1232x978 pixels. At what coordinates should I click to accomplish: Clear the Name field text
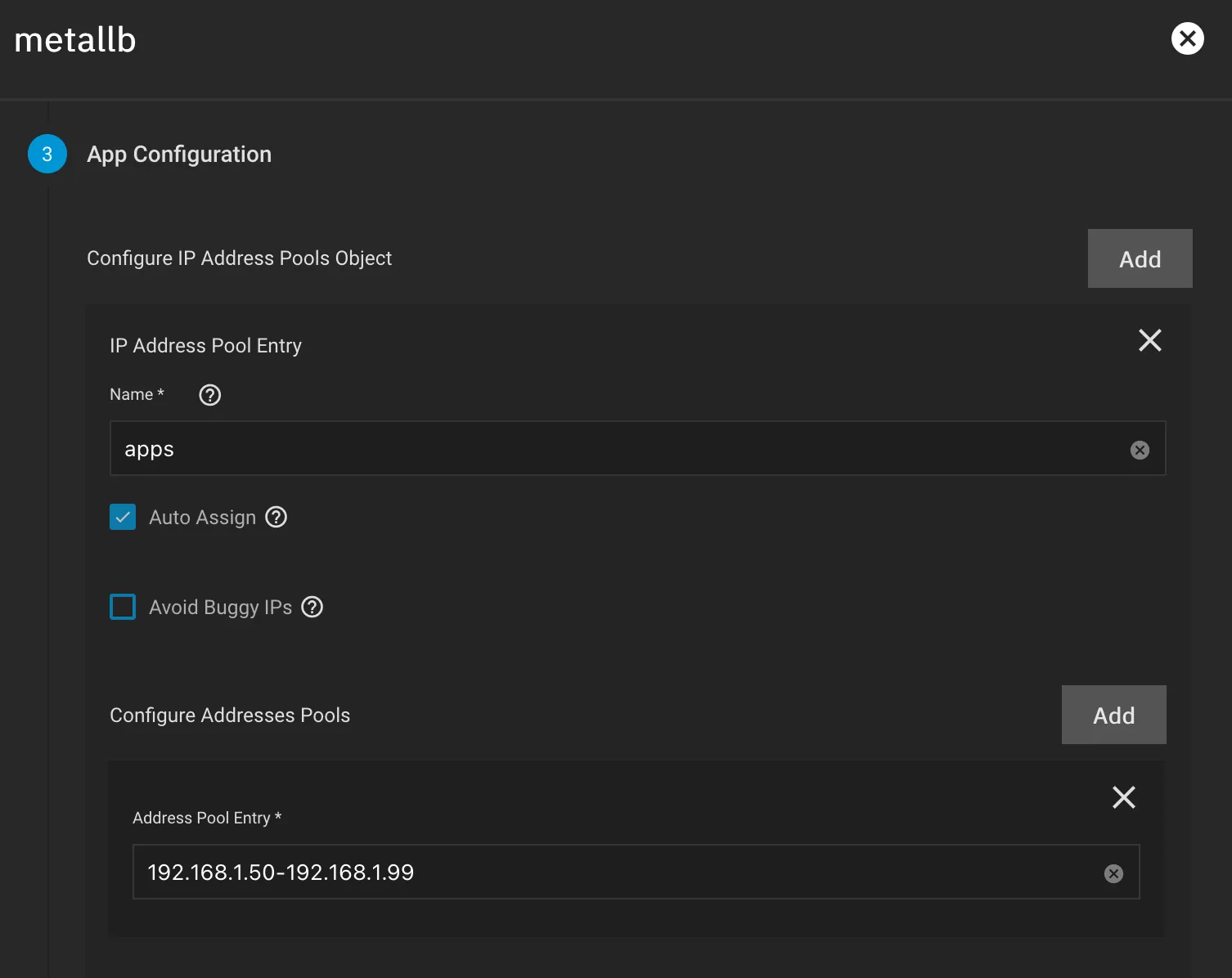(1140, 451)
